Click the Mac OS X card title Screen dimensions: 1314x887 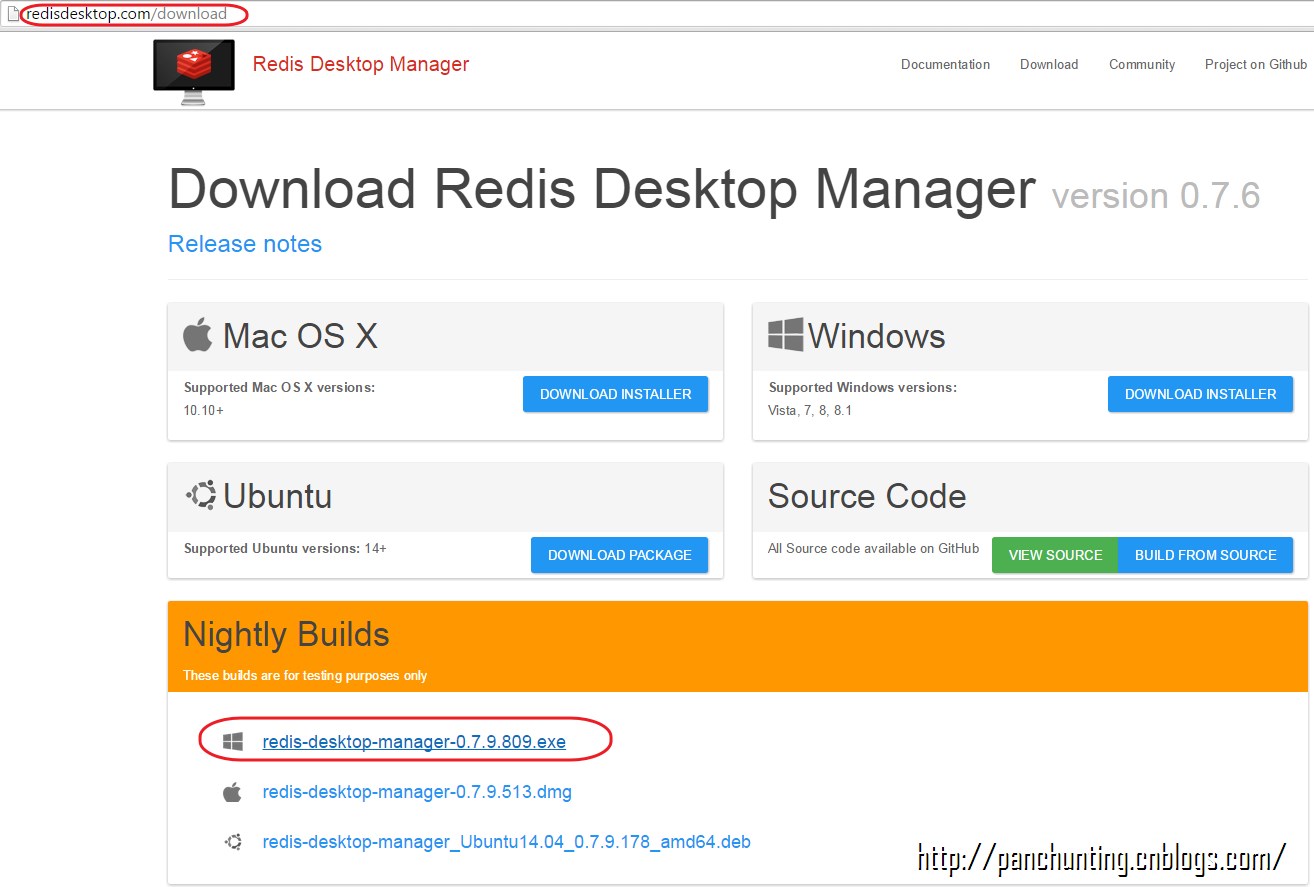[300, 336]
